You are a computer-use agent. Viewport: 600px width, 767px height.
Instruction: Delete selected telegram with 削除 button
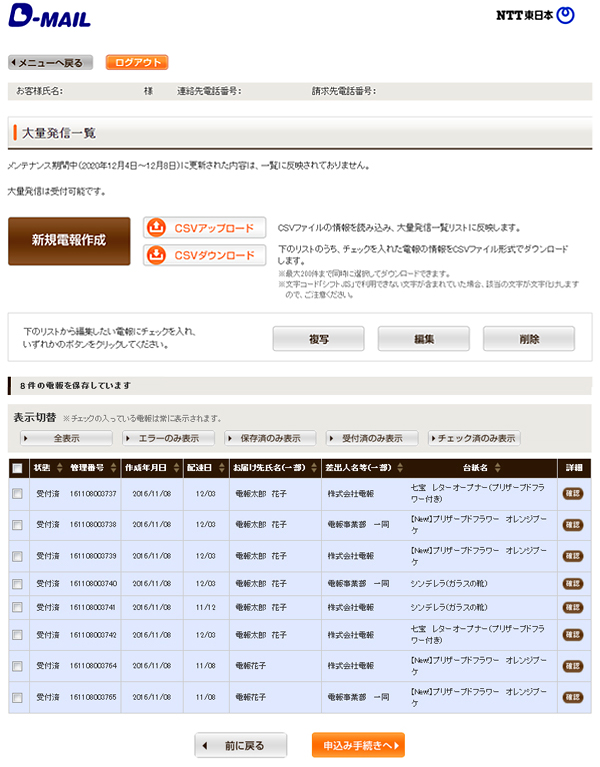tap(529, 338)
